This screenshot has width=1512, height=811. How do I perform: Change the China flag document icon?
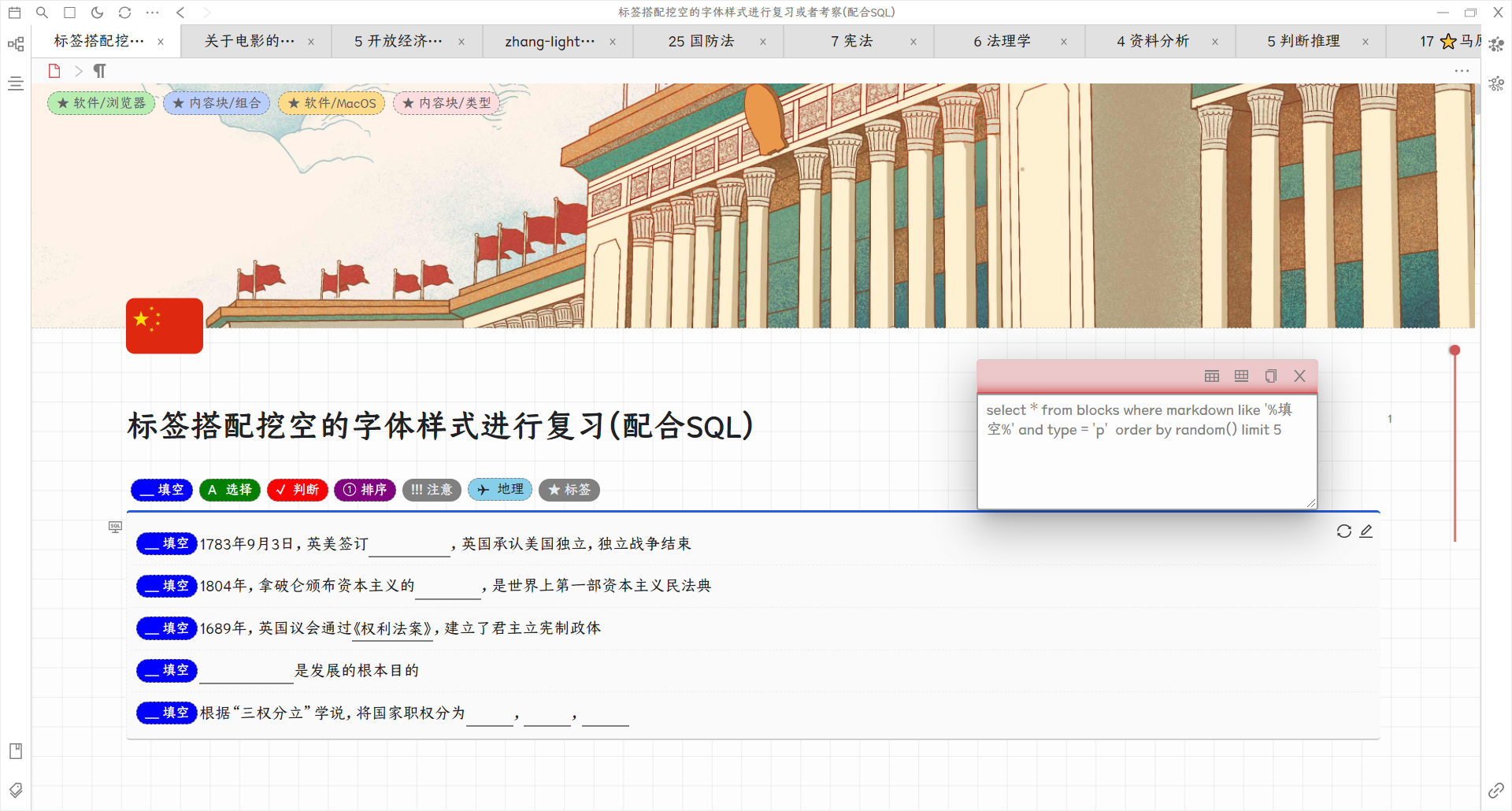[165, 326]
